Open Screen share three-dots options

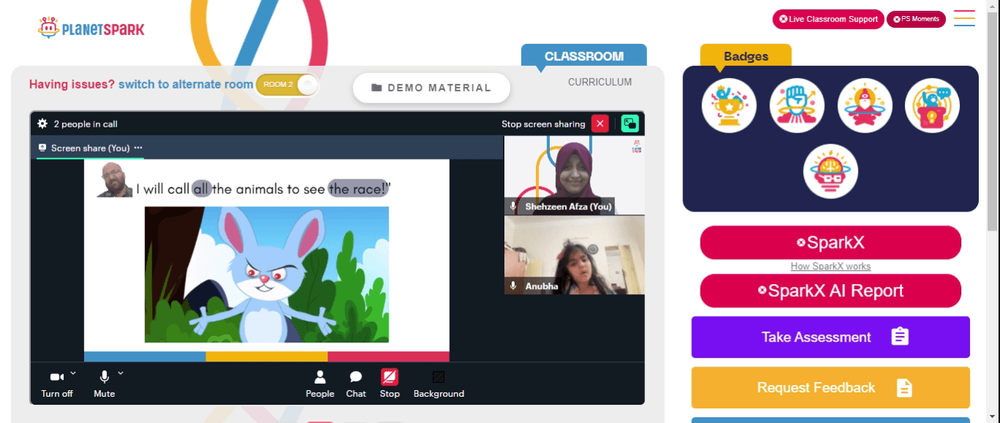(x=138, y=148)
